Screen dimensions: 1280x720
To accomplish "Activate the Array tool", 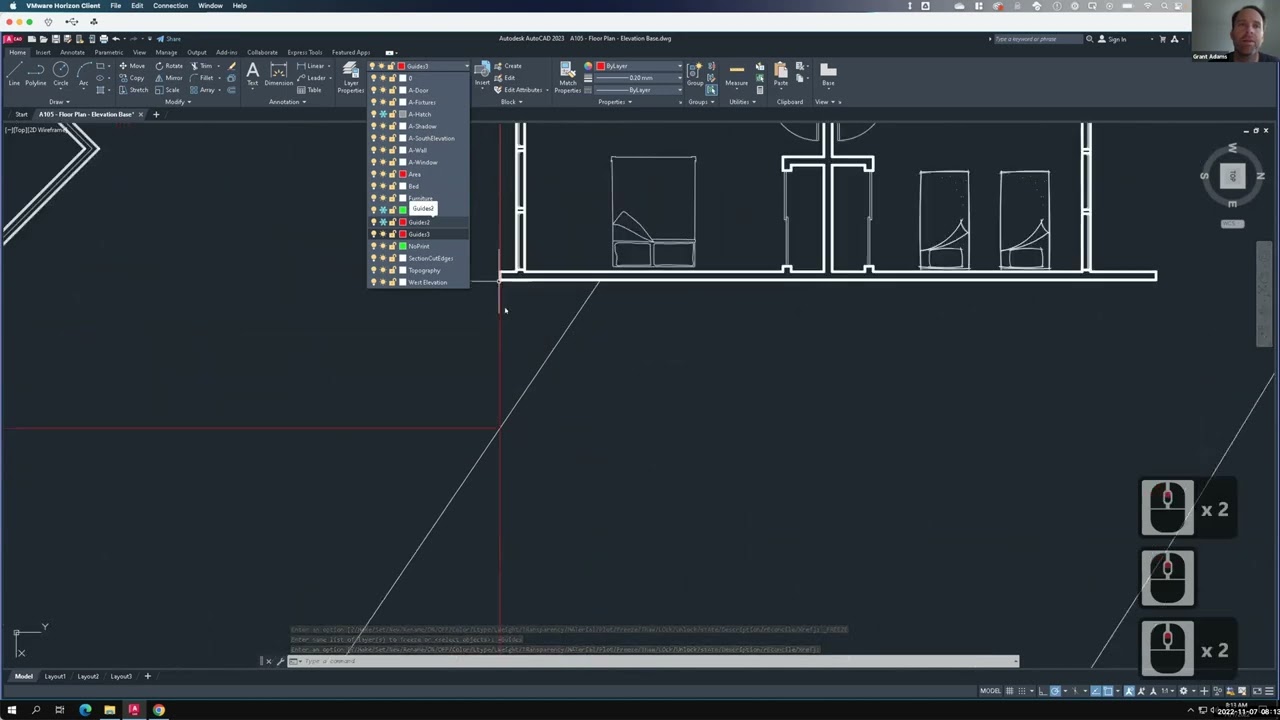I will pyautogui.click(x=203, y=90).
